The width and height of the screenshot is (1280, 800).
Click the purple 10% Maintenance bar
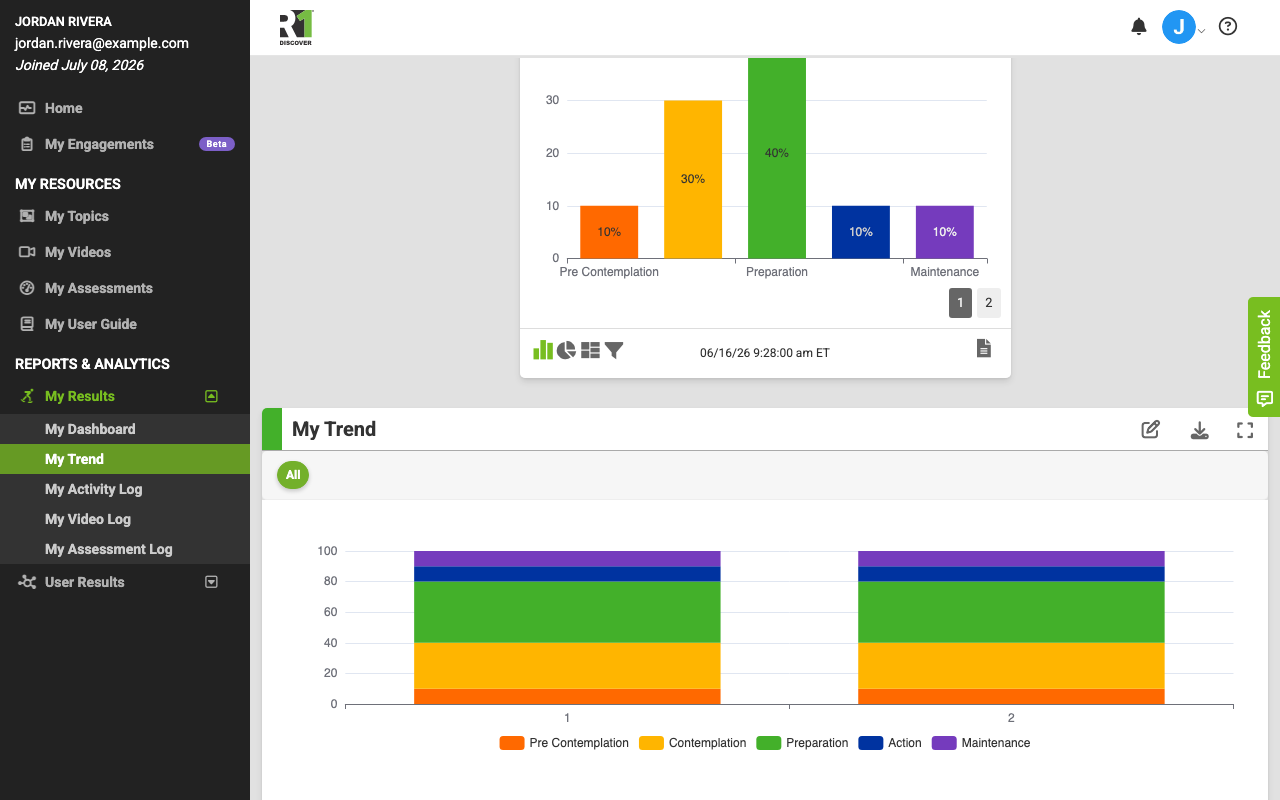(x=945, y=232)
